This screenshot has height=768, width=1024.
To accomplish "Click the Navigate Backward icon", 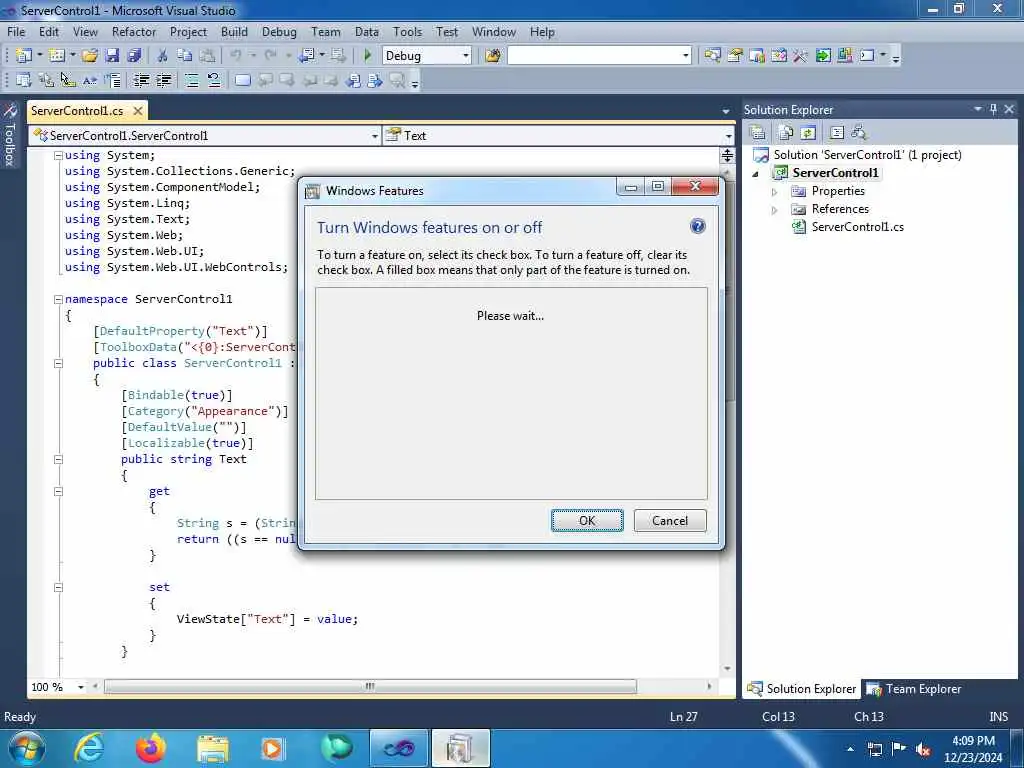I will [x=306, y=56].
